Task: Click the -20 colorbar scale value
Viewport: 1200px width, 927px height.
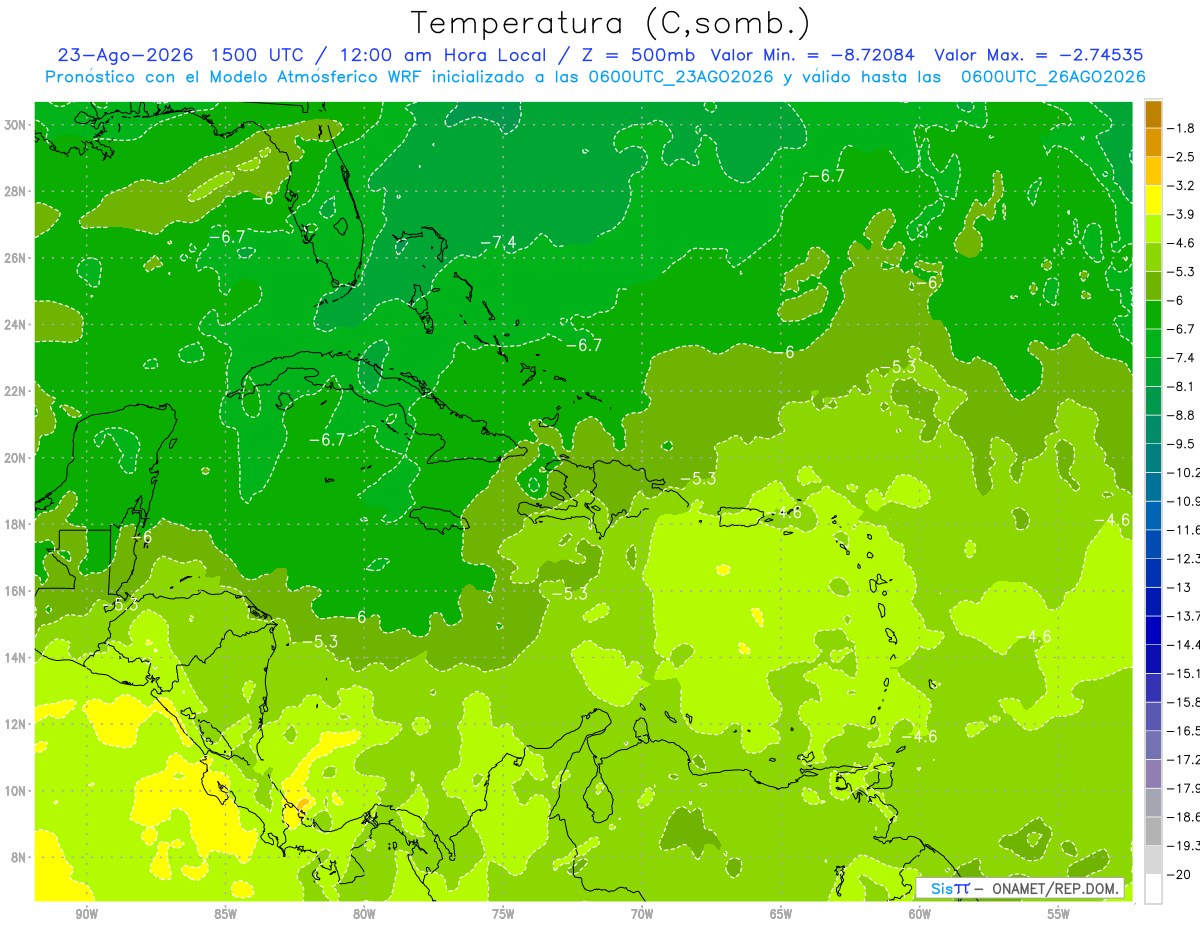Action: pos(1177,874)
